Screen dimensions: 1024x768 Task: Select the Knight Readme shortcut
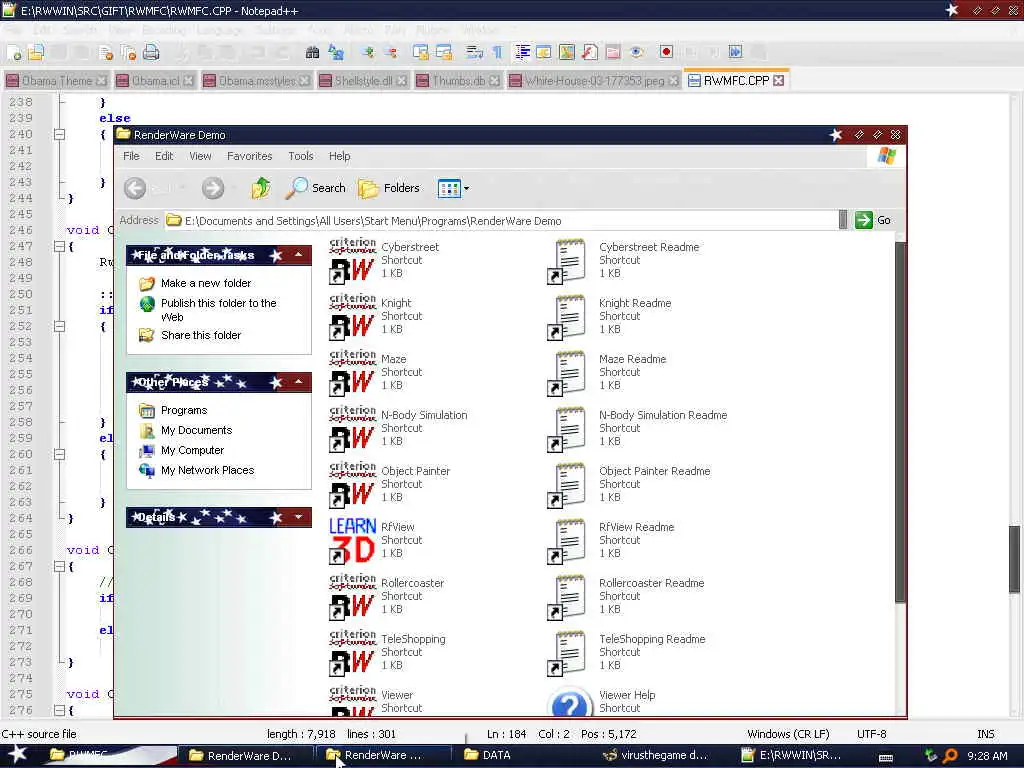(566, 317)
